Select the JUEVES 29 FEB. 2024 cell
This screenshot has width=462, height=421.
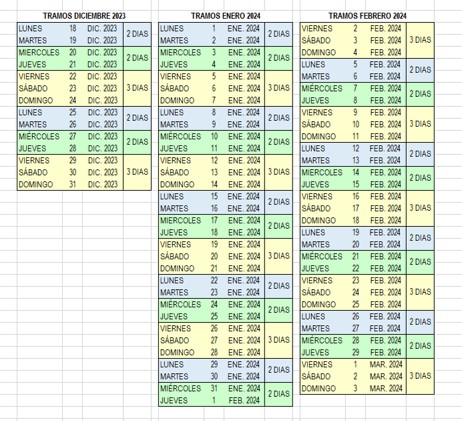coord(353,352)
